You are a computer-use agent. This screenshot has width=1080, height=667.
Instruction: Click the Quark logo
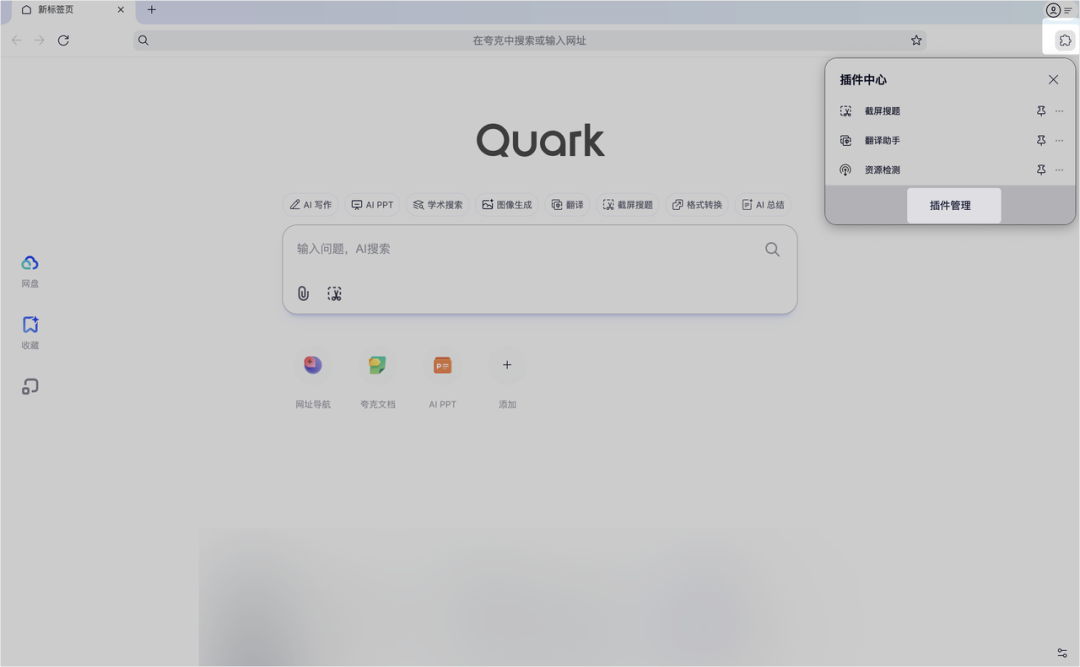point(541,141)
